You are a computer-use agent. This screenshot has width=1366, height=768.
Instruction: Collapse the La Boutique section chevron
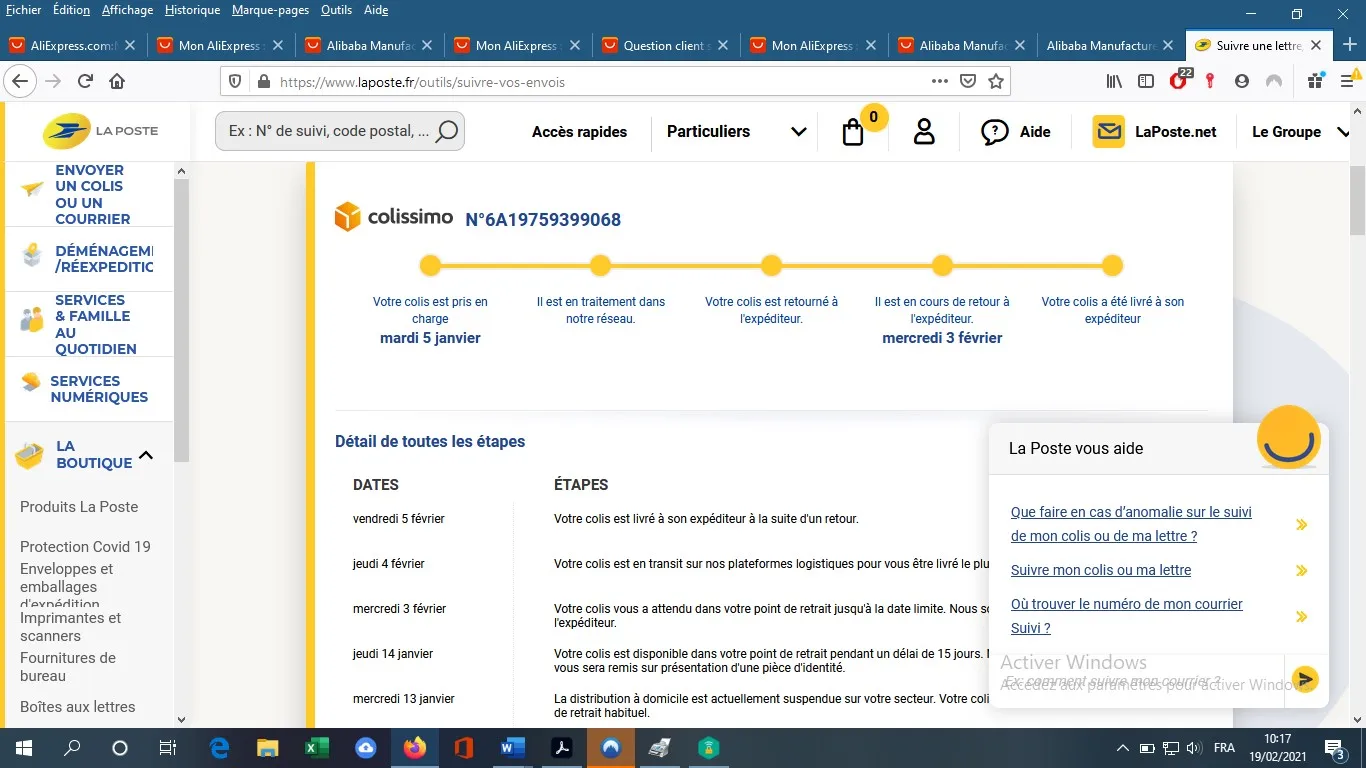pos(146,455)
